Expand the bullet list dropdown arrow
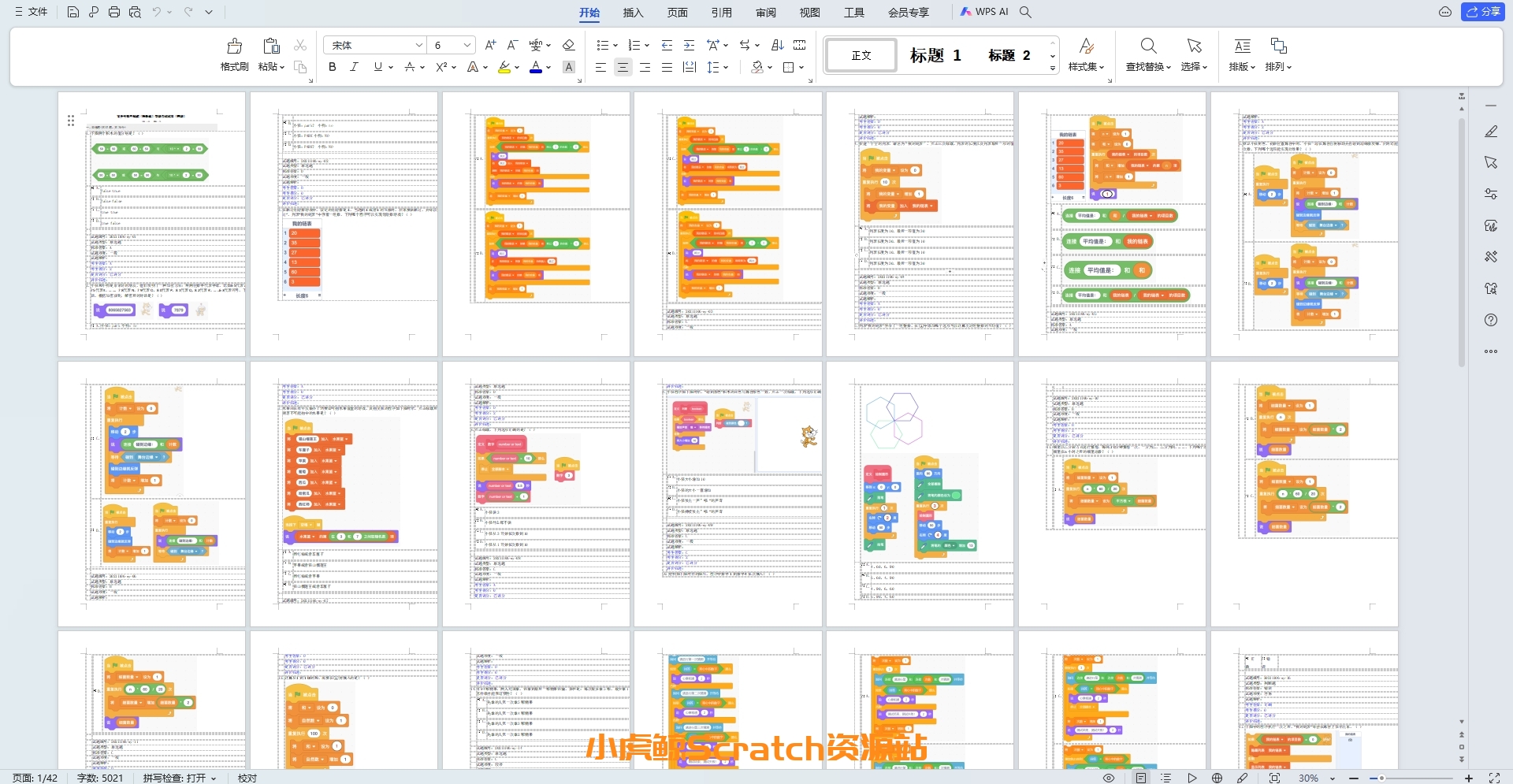Image resolution: width=1513 pixels, height=784 pixels. (615, 45)
